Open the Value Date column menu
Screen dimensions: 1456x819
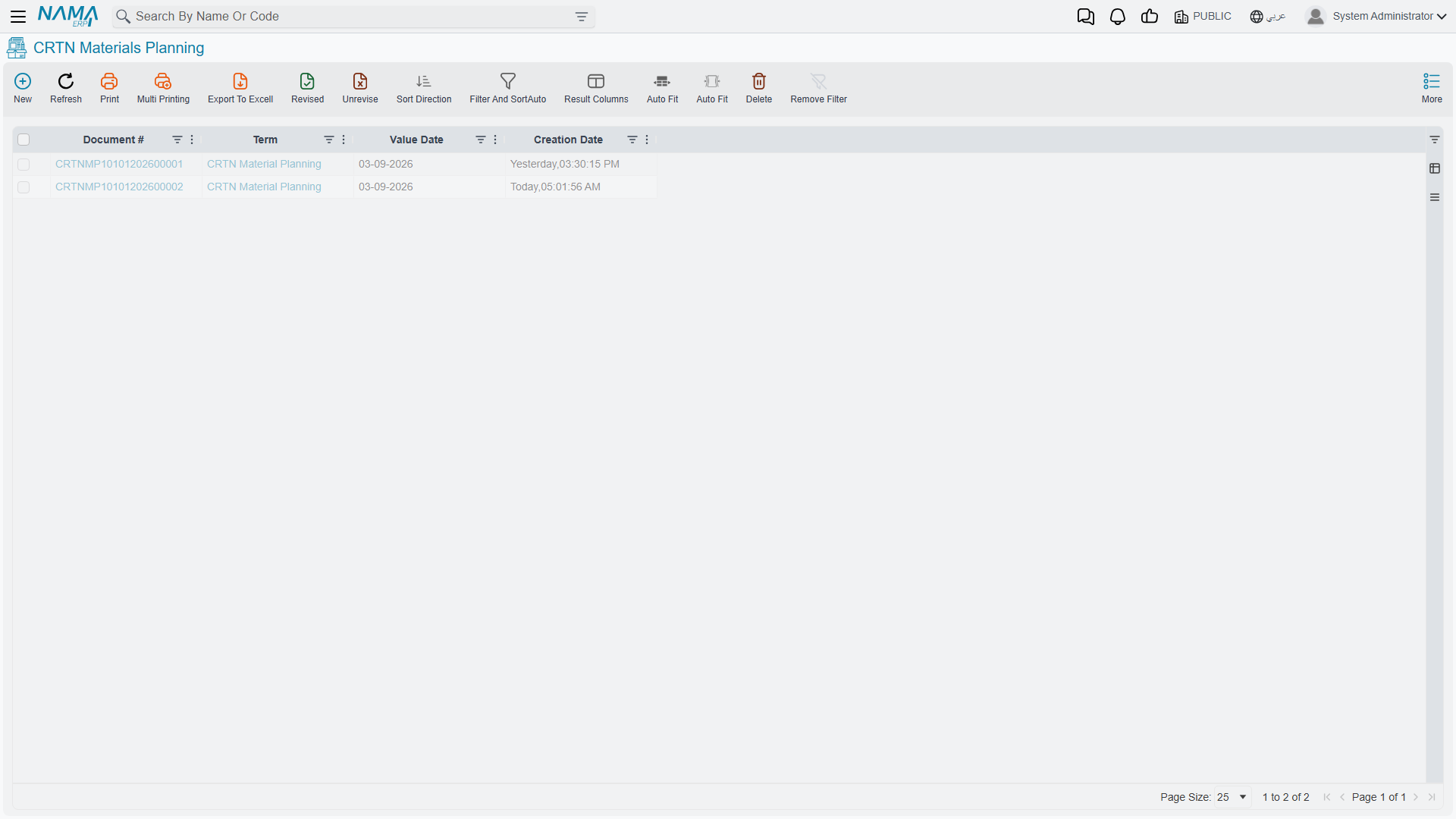point(495,140)
